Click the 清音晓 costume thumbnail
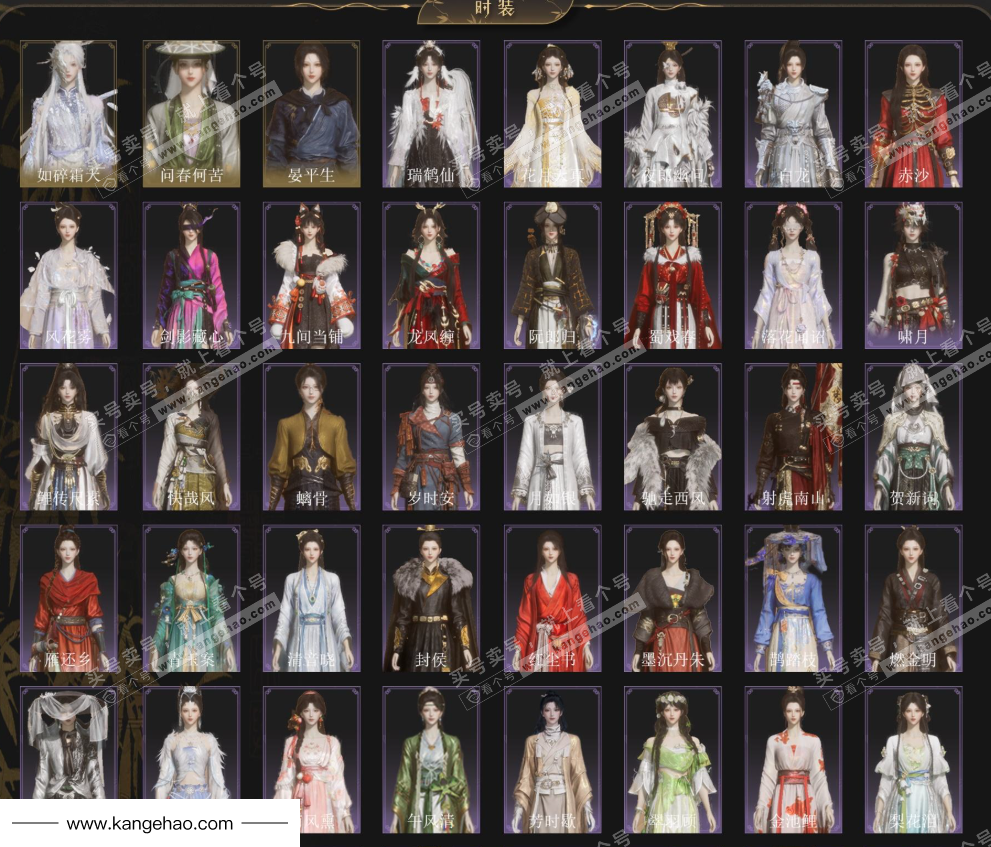The image size is (991, 847). [x=311, y=598]
